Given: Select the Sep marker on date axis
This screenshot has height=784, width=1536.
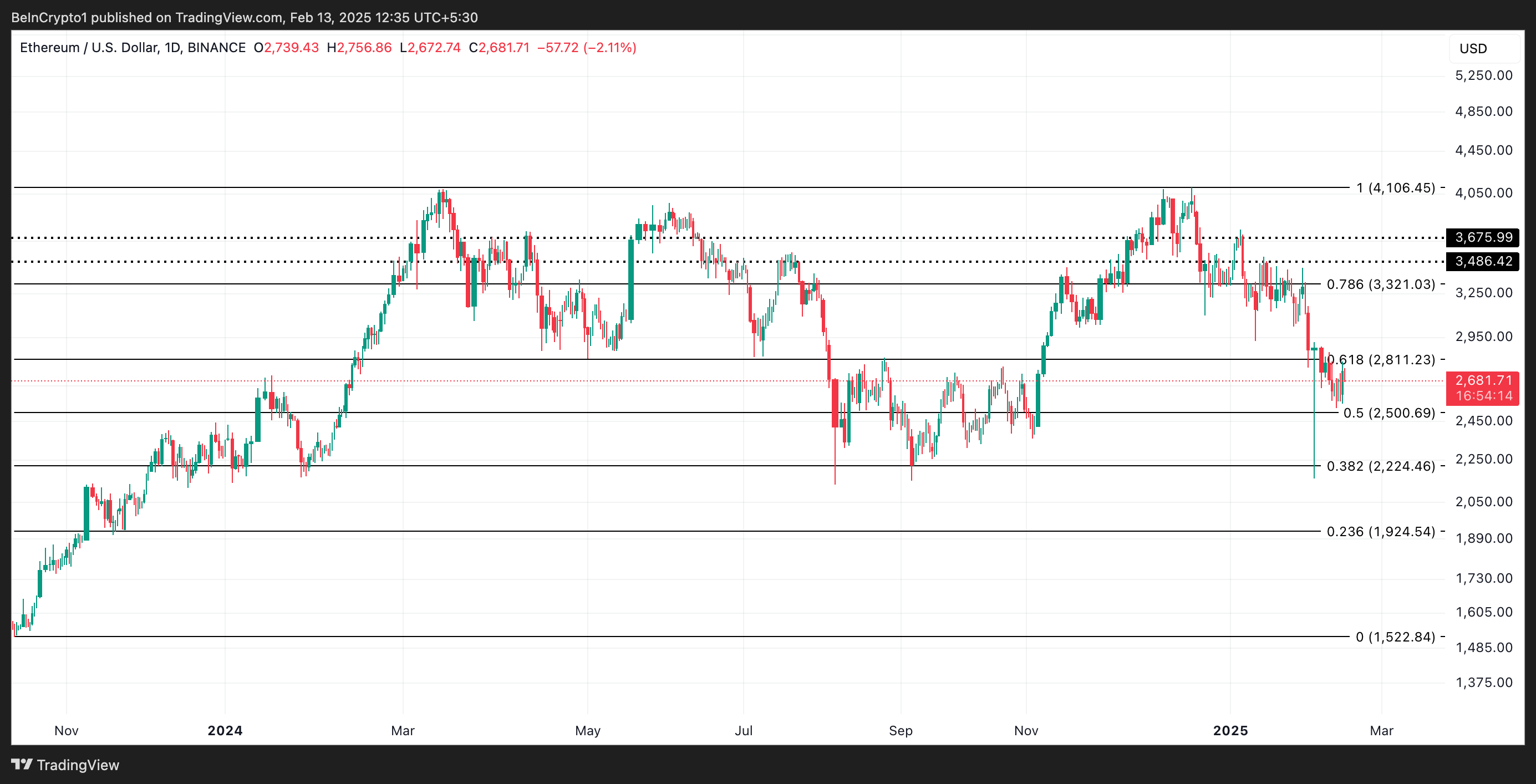Looking at the screenshot, I should point(901,730).
